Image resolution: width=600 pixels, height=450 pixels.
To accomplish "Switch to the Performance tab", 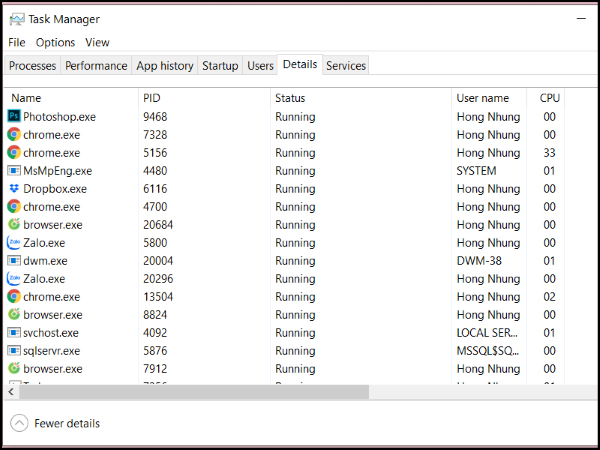I will point(96,66).
